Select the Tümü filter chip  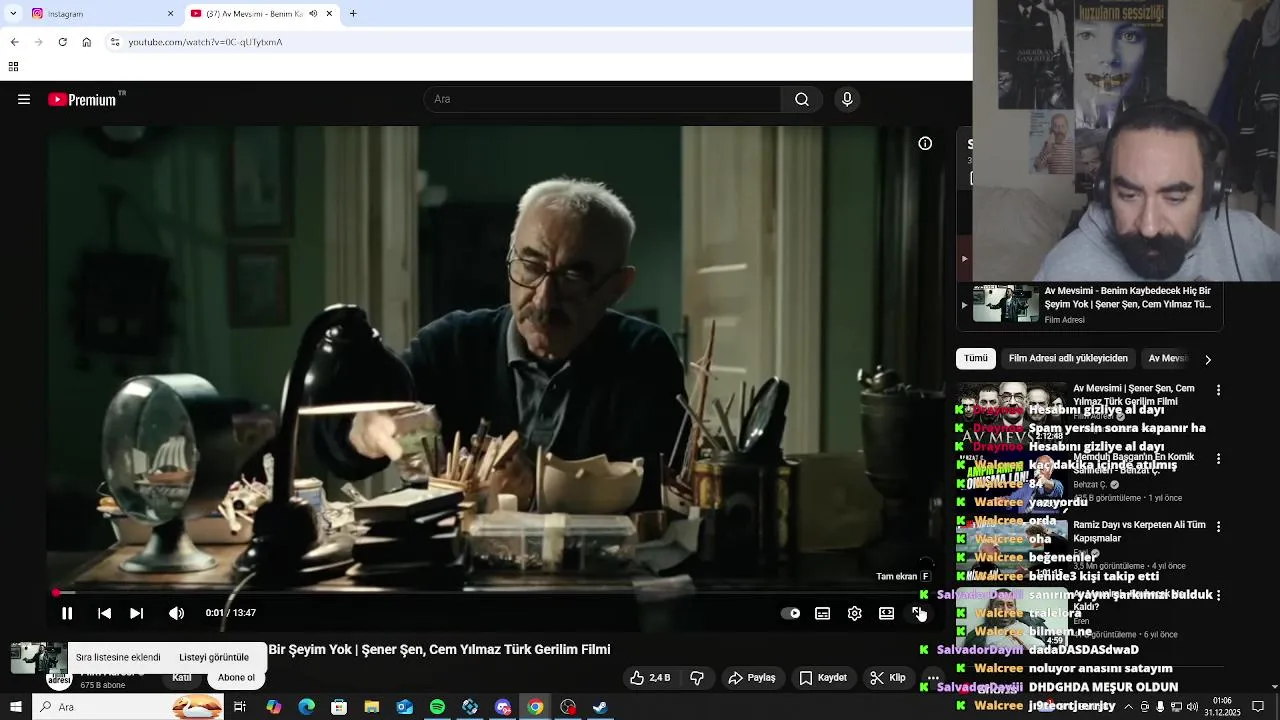click(976, 358)
